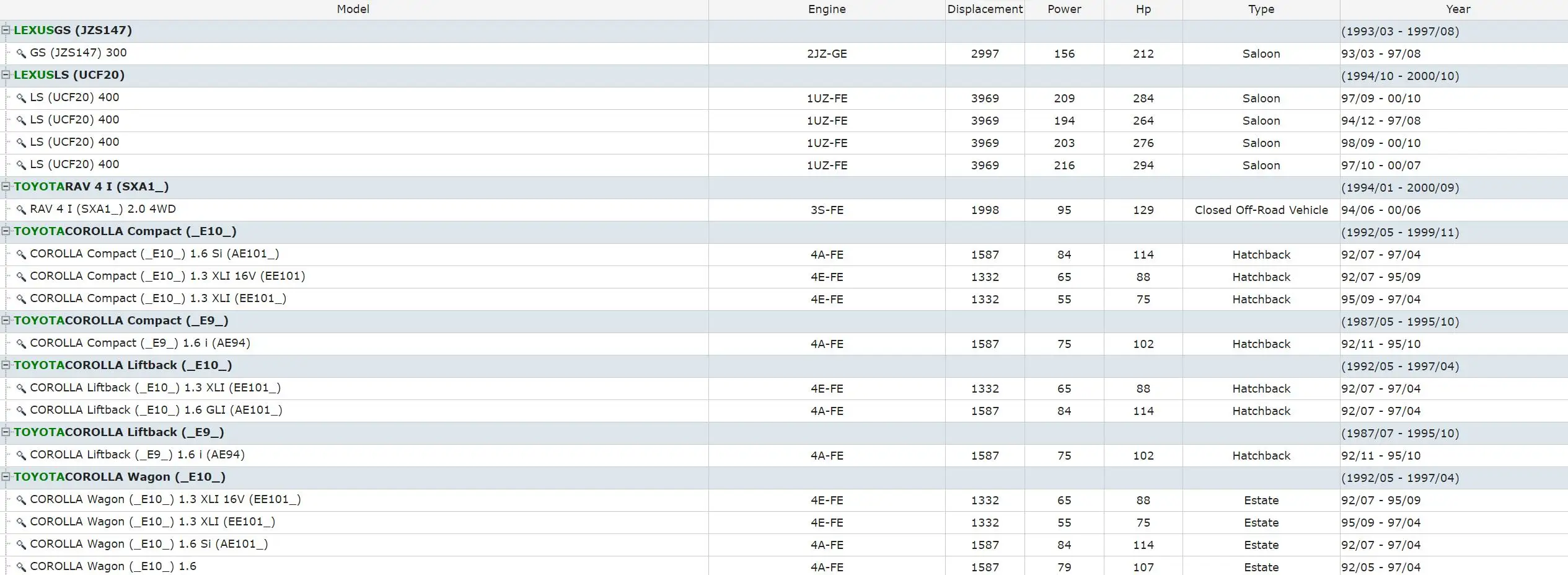Collapse TOYOTA COROLLA Wagon (_E10_) group
Viewport: 1568px width, 575px height.
pyautogui.click(x=6, y=476)
